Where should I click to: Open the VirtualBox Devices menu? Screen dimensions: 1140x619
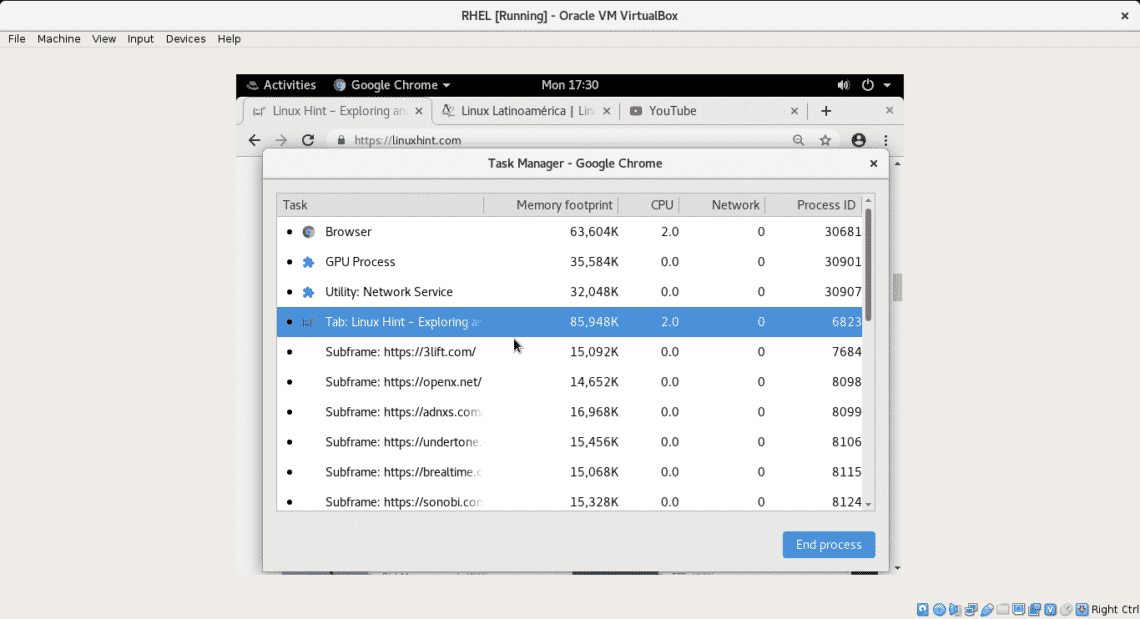pos(185,39)
